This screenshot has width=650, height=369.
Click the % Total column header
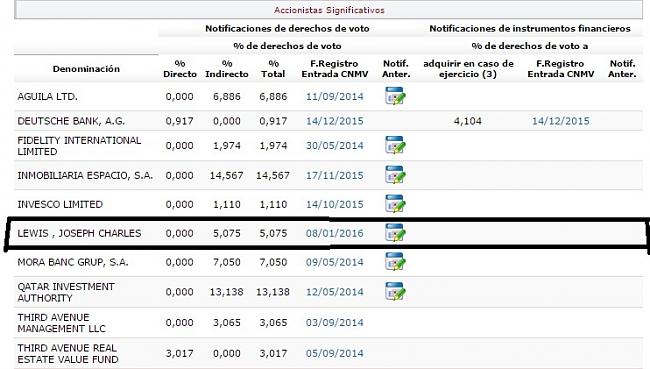[273, 69]
